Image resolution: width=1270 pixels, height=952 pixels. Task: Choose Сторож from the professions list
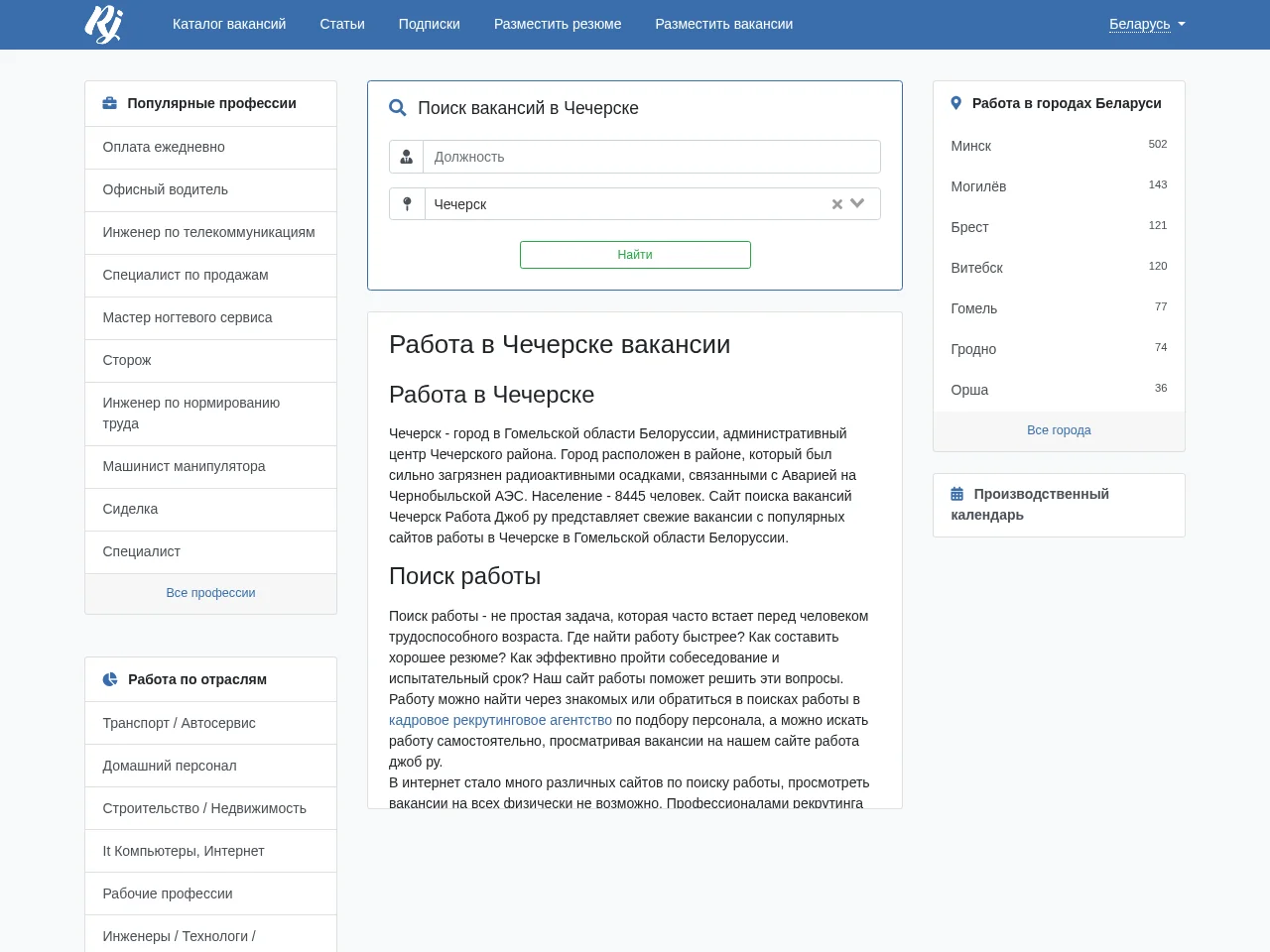point(210,360)
